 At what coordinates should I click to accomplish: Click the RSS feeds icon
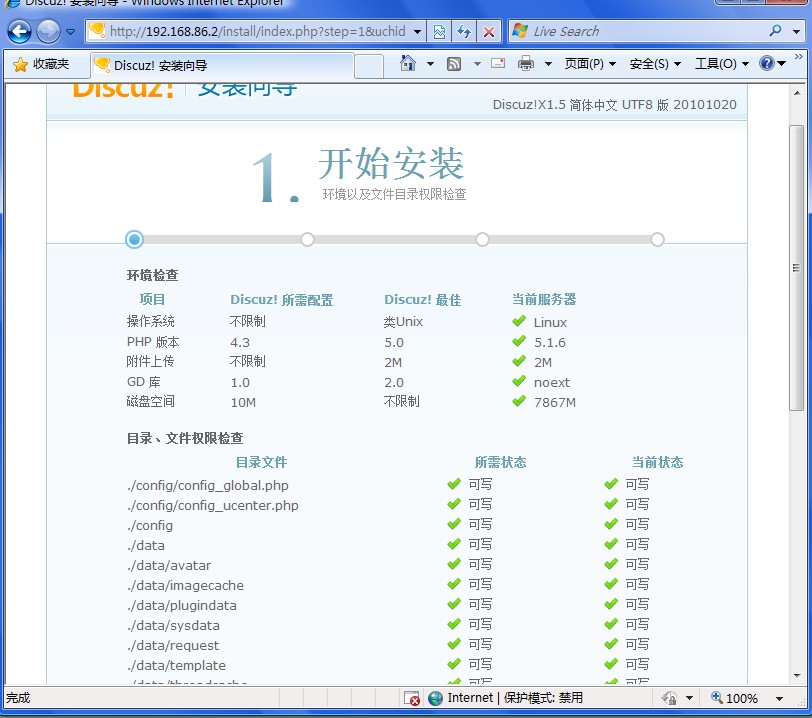(454, 64)
